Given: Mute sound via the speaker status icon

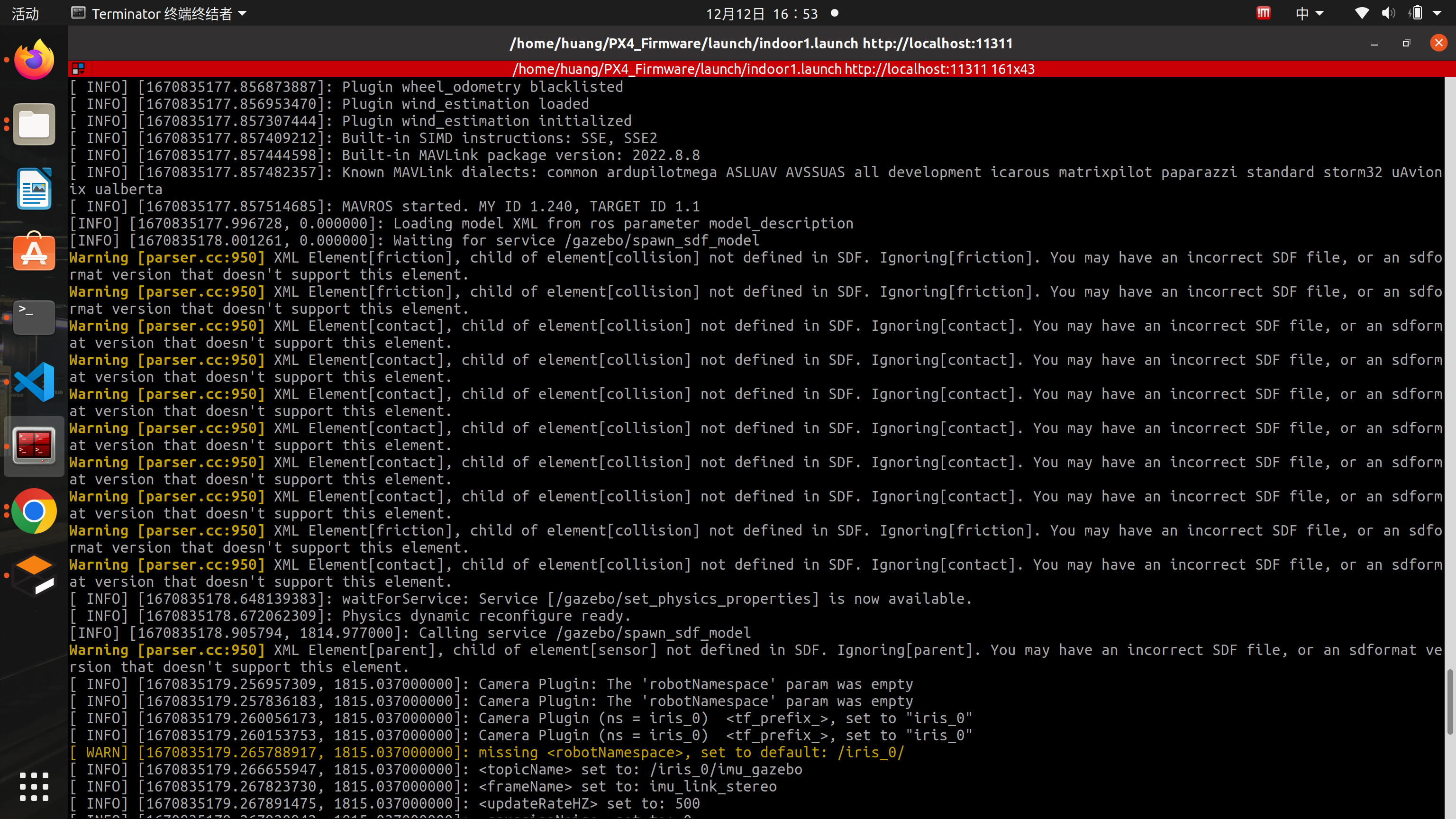Looking at the screenshot, I should tap(1389, 13).
